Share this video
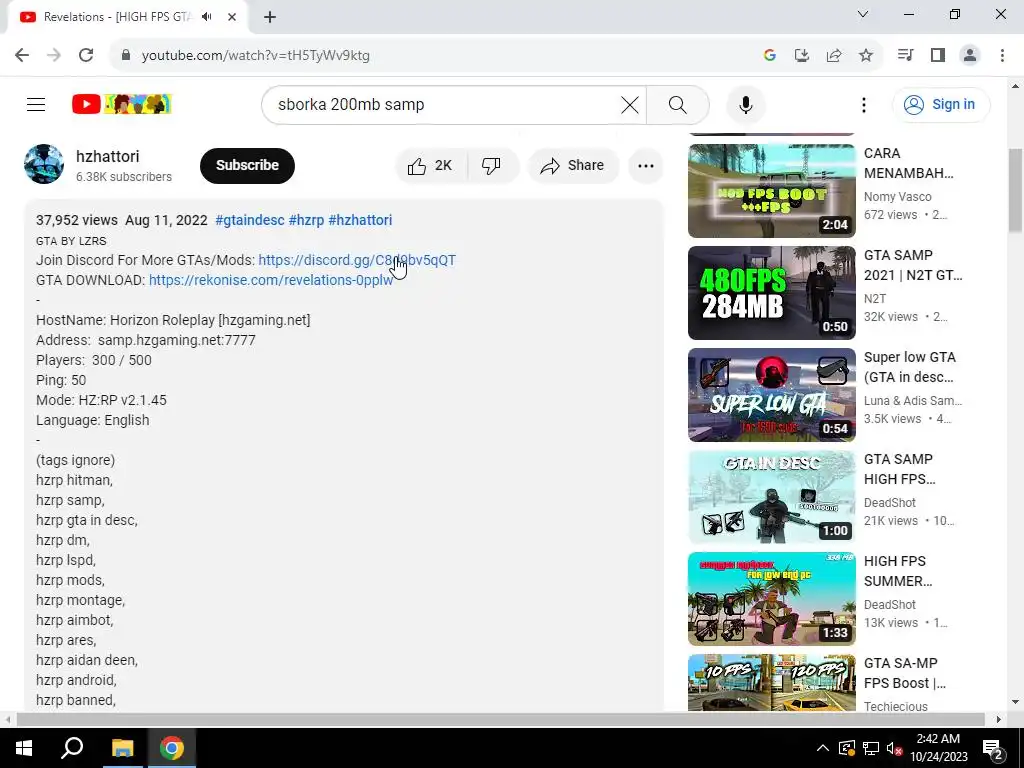1024x768 pixels. tap(573, 166)
